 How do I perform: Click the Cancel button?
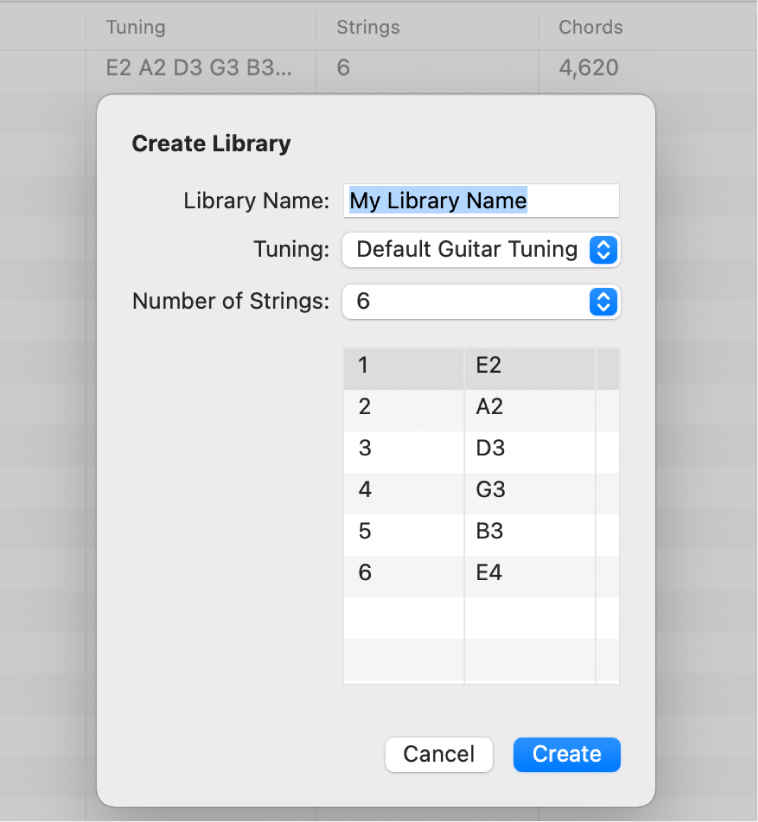(x=439, y=754)
